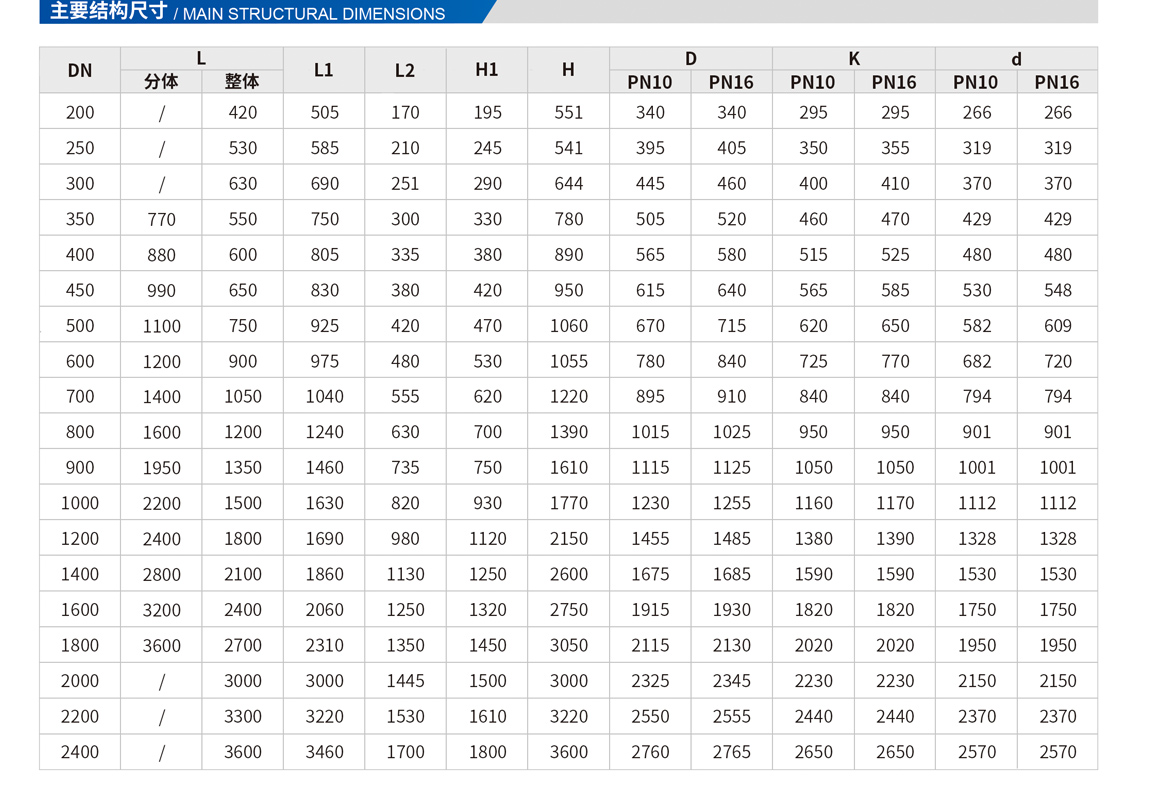The width and height of the screenshot is (1151, 811).
Task: Click DN 2400 in the last row
Action: (x=80, y=752)
